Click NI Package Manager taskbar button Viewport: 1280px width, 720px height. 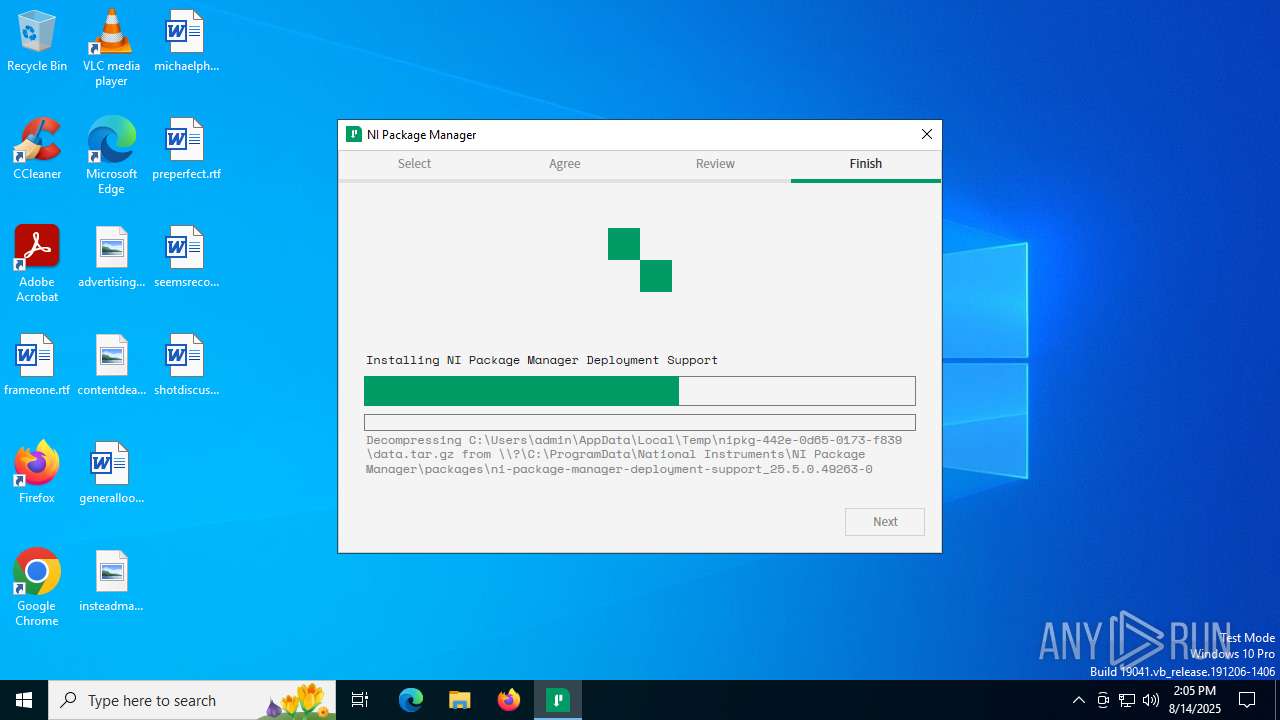point(558,700)
